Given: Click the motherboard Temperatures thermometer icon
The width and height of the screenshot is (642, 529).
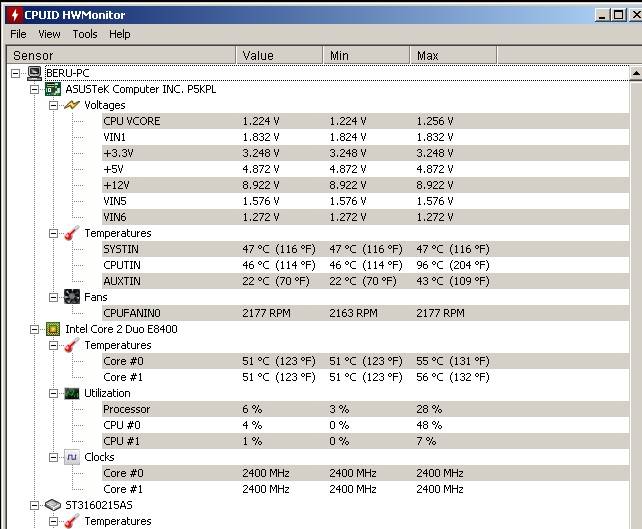Looking at the screenshot, I should 72,233.
